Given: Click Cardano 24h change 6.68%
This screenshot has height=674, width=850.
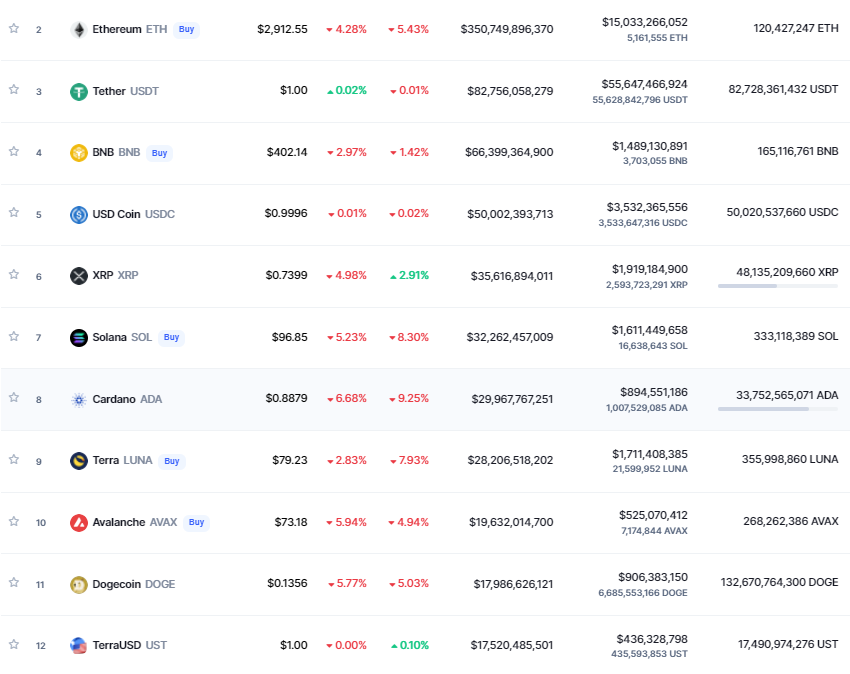Looking at the screenshot, I should click(347, 399).
